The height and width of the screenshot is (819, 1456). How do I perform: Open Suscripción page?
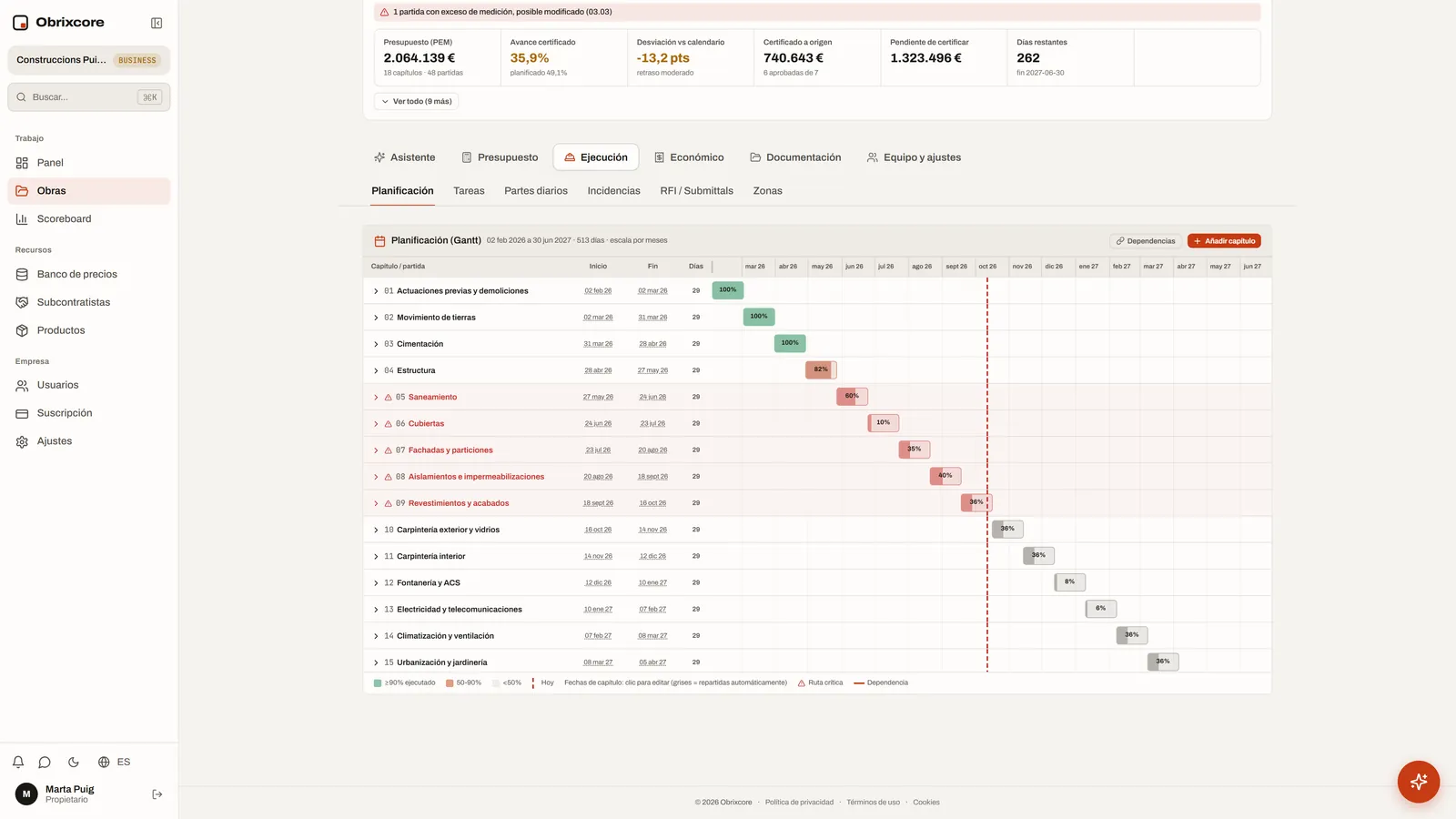88,413
